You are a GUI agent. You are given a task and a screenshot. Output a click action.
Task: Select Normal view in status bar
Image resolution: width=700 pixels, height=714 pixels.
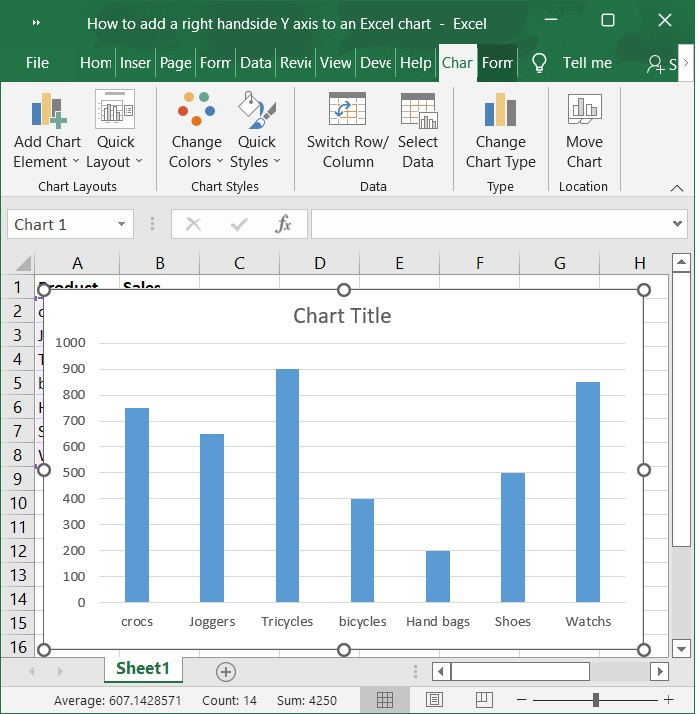tap(385, 699)
